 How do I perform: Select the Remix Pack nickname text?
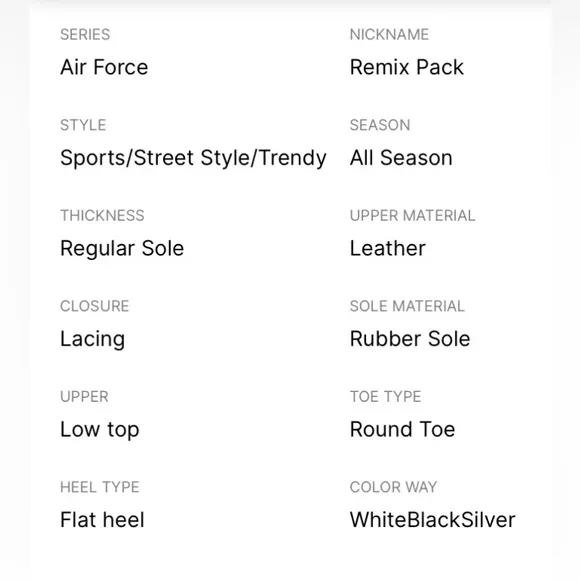pyautogui.click(x=407, y=67)
